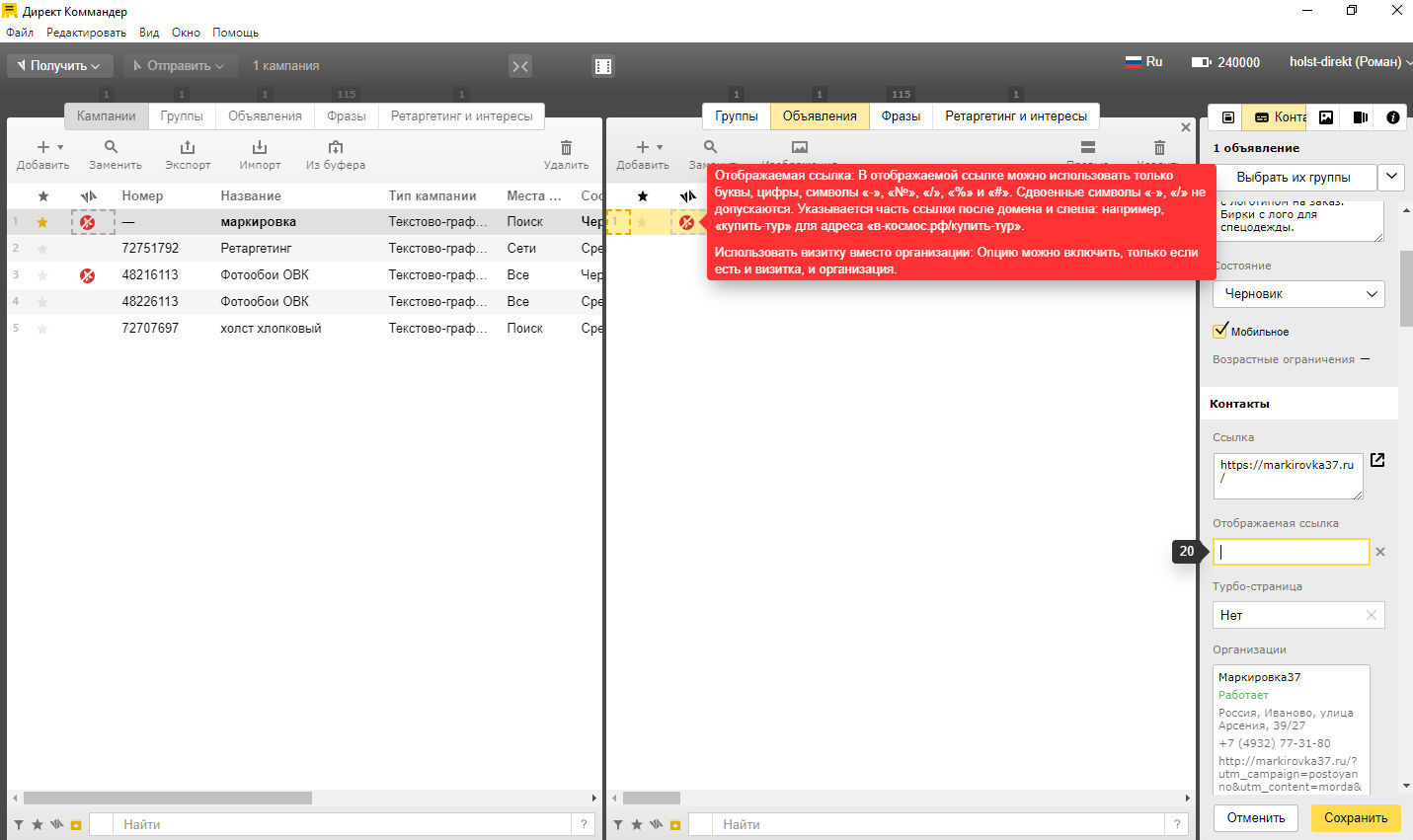Screen dimensions: 1413x840
Task: Open the first general-settings tab icon in editor
Action: (x=1227, y=116)
